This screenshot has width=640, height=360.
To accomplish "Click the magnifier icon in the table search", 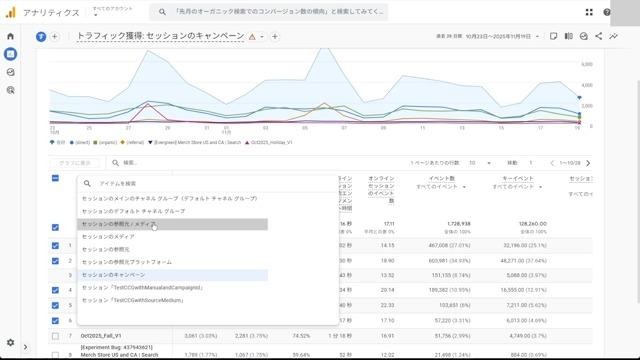I will click(x=116, y=163).
